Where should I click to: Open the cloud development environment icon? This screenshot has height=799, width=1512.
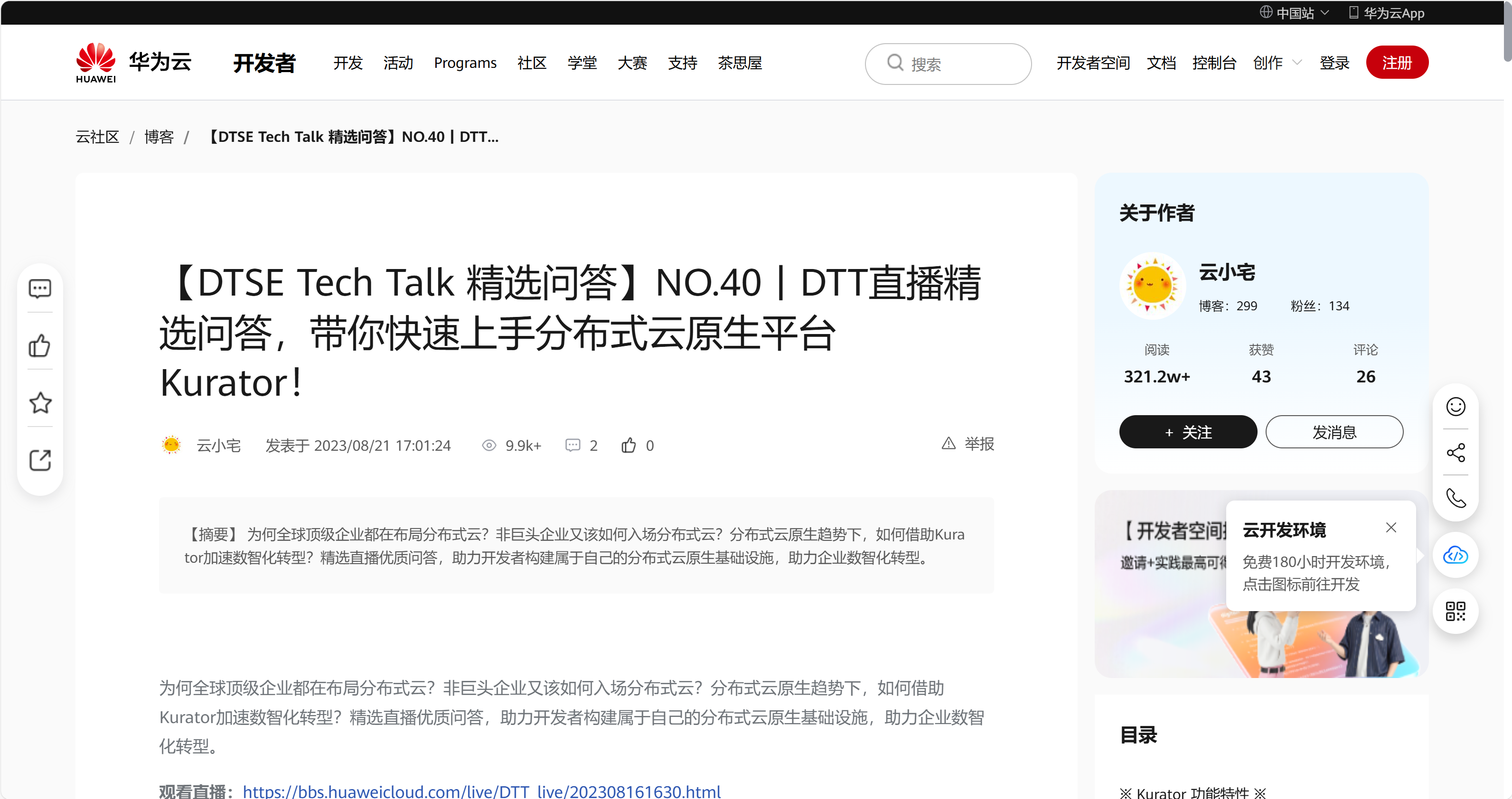pyautogui.click(x=1455, y=555)
